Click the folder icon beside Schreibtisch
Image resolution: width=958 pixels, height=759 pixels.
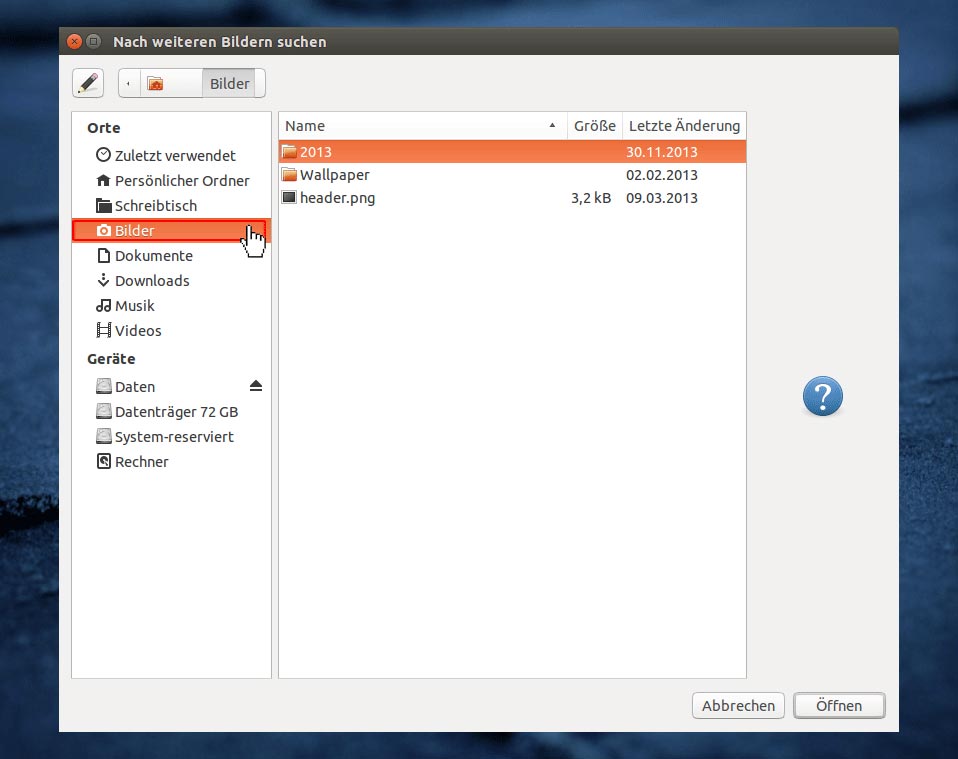pyautogui.click(x=104, y=205)
